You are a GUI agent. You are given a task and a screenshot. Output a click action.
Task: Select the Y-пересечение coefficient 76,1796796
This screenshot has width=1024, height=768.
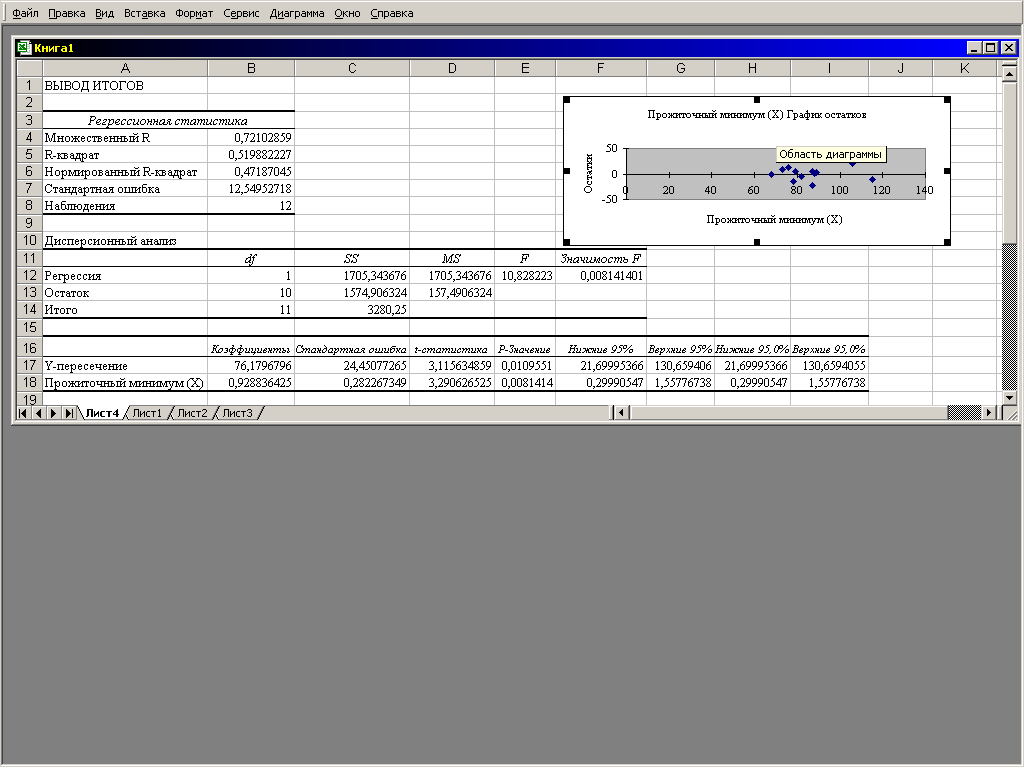click(x=251, y=366)
